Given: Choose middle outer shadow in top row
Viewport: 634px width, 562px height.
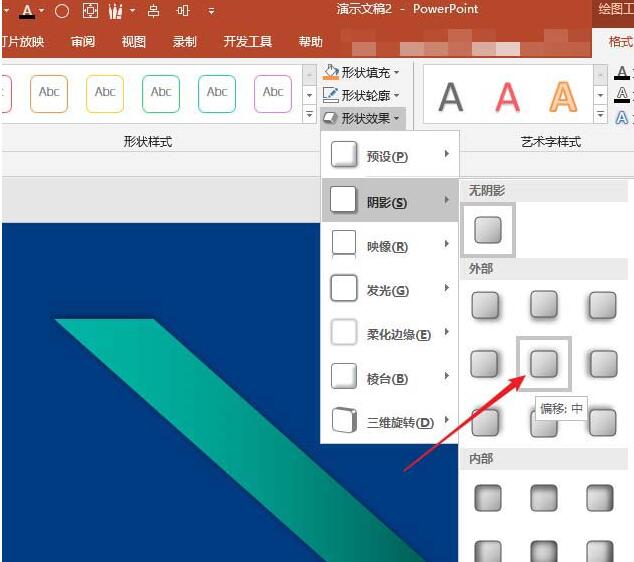Looking at the screenshot, I should click(x=544, y=305).
